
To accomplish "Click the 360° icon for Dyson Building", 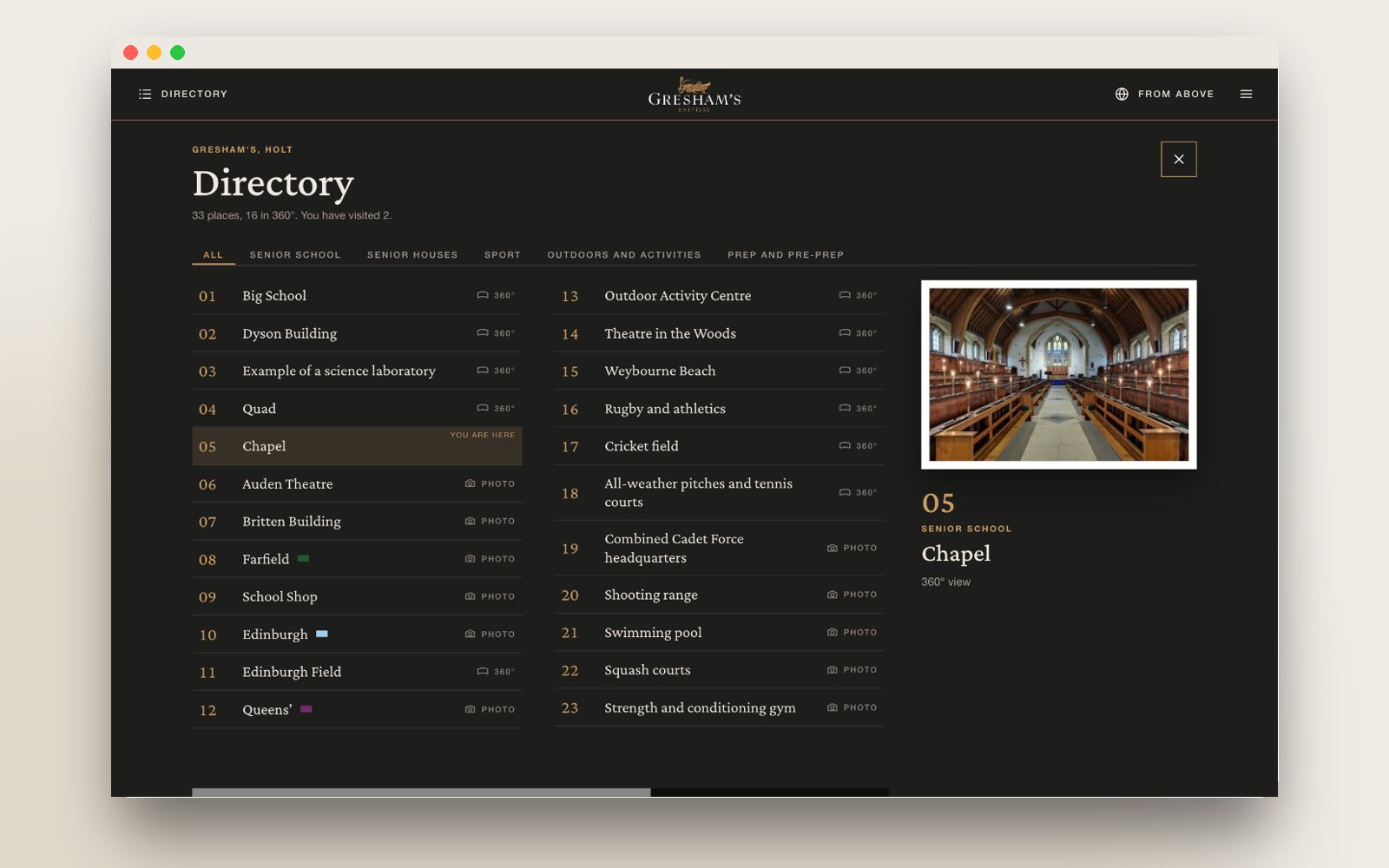I will [483, 333].
